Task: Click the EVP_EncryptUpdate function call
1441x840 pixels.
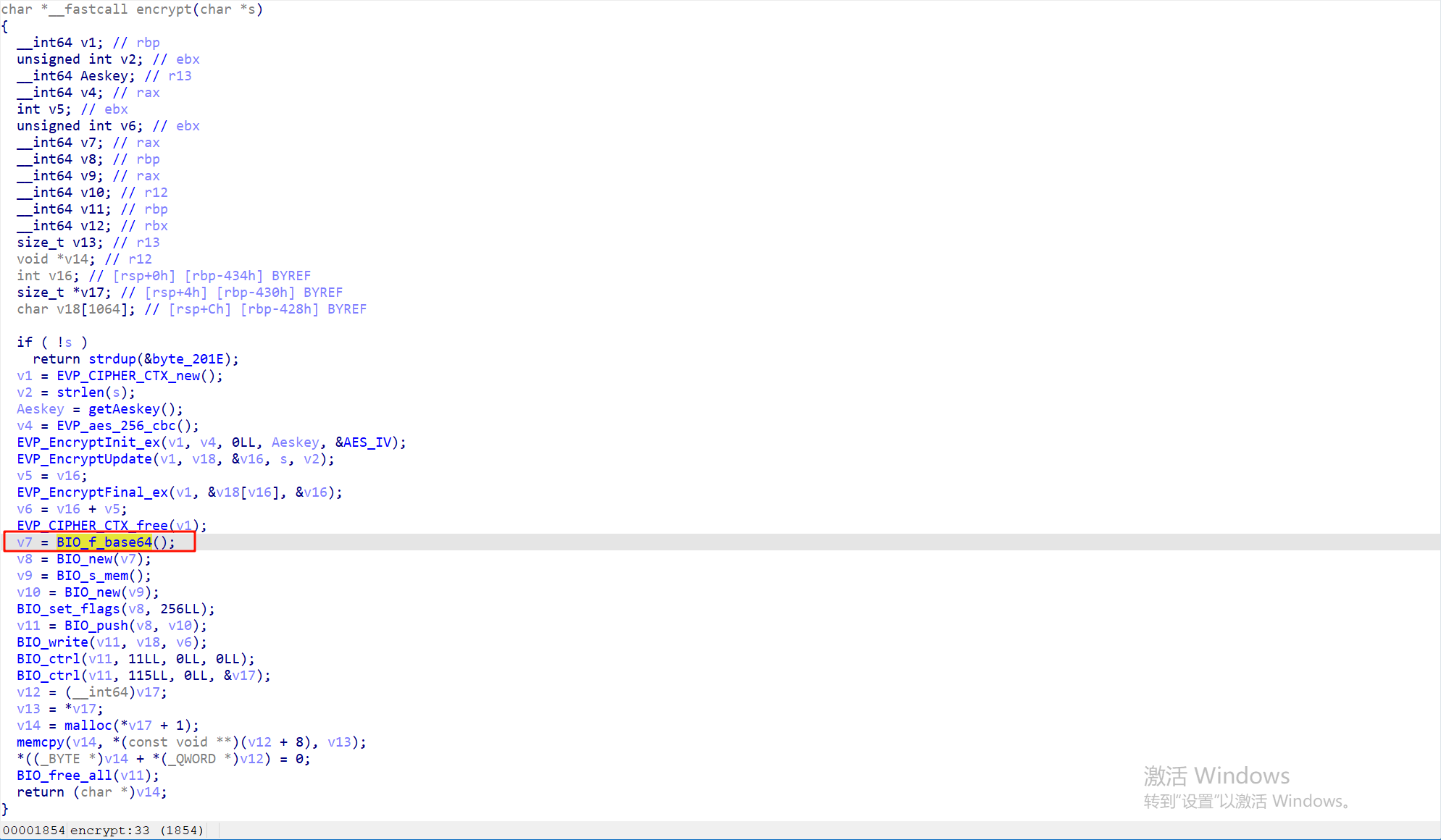Action: 84,459
